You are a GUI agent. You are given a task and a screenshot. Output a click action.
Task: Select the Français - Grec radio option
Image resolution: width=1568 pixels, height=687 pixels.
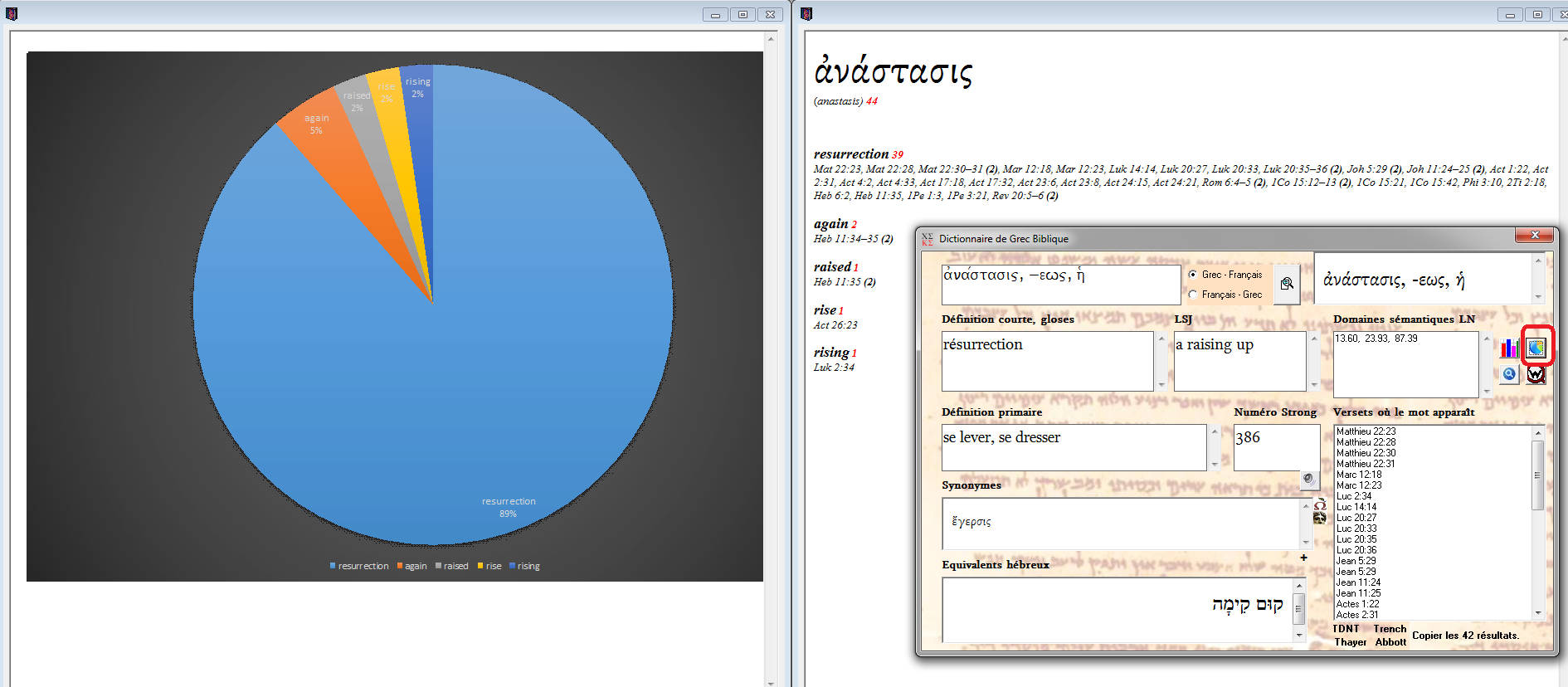[x=1192, y=295]
